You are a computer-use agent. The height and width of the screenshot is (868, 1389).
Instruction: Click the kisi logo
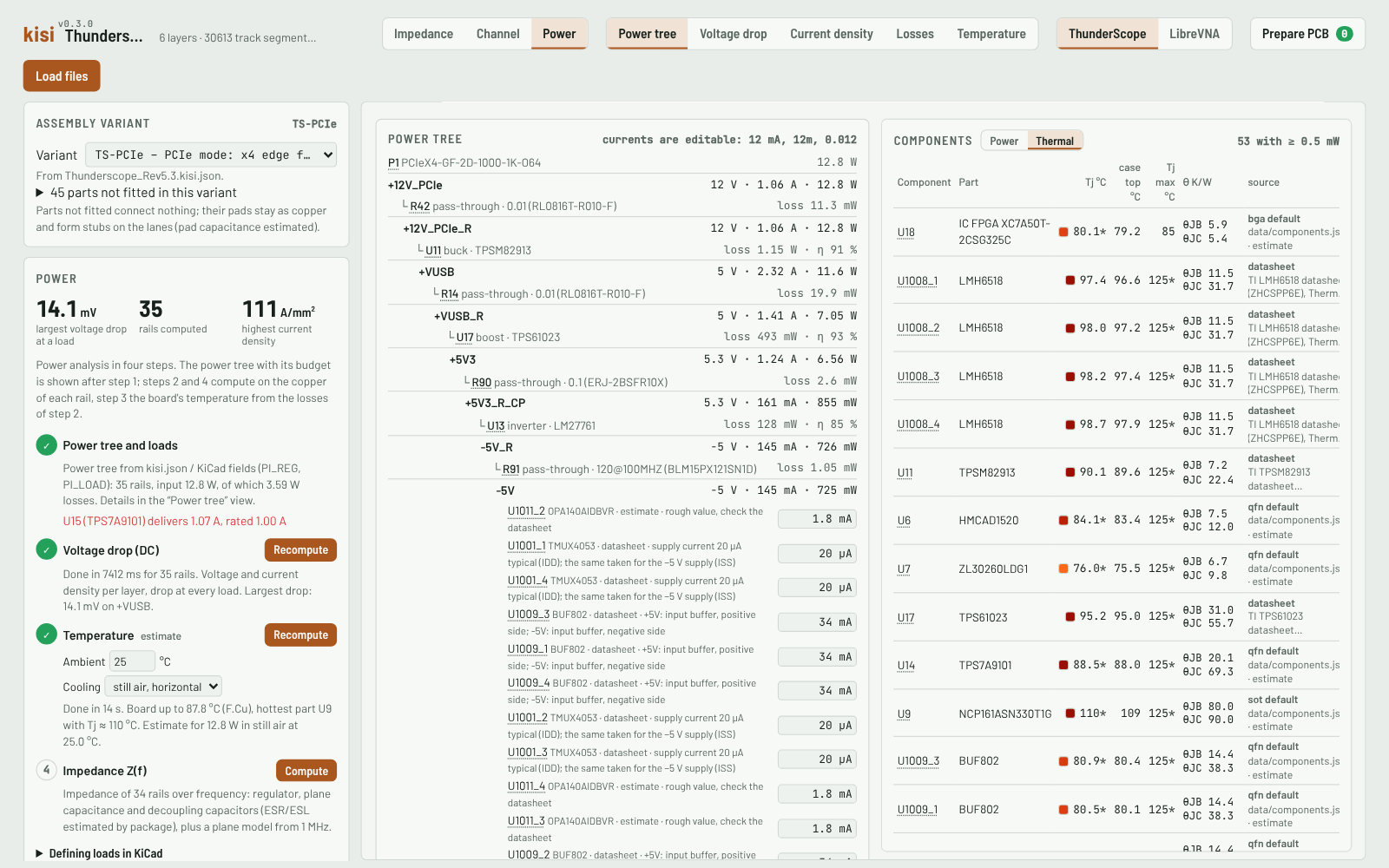coord(39,34)
